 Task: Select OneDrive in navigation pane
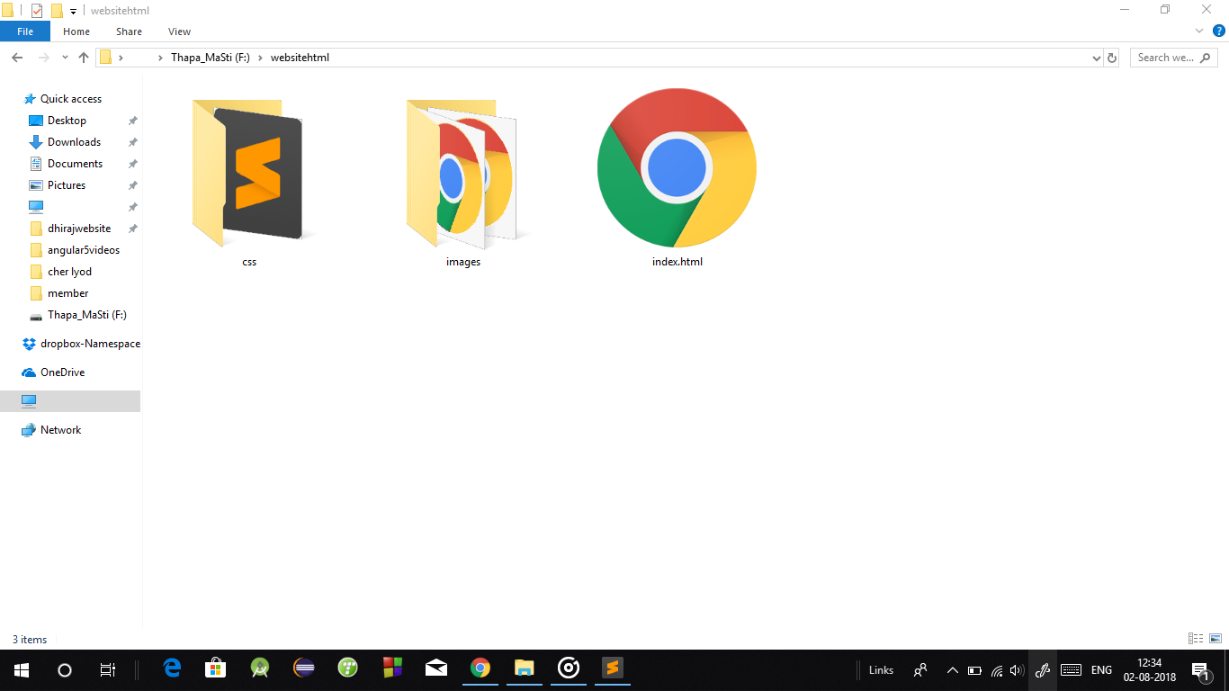coord(62,372)
